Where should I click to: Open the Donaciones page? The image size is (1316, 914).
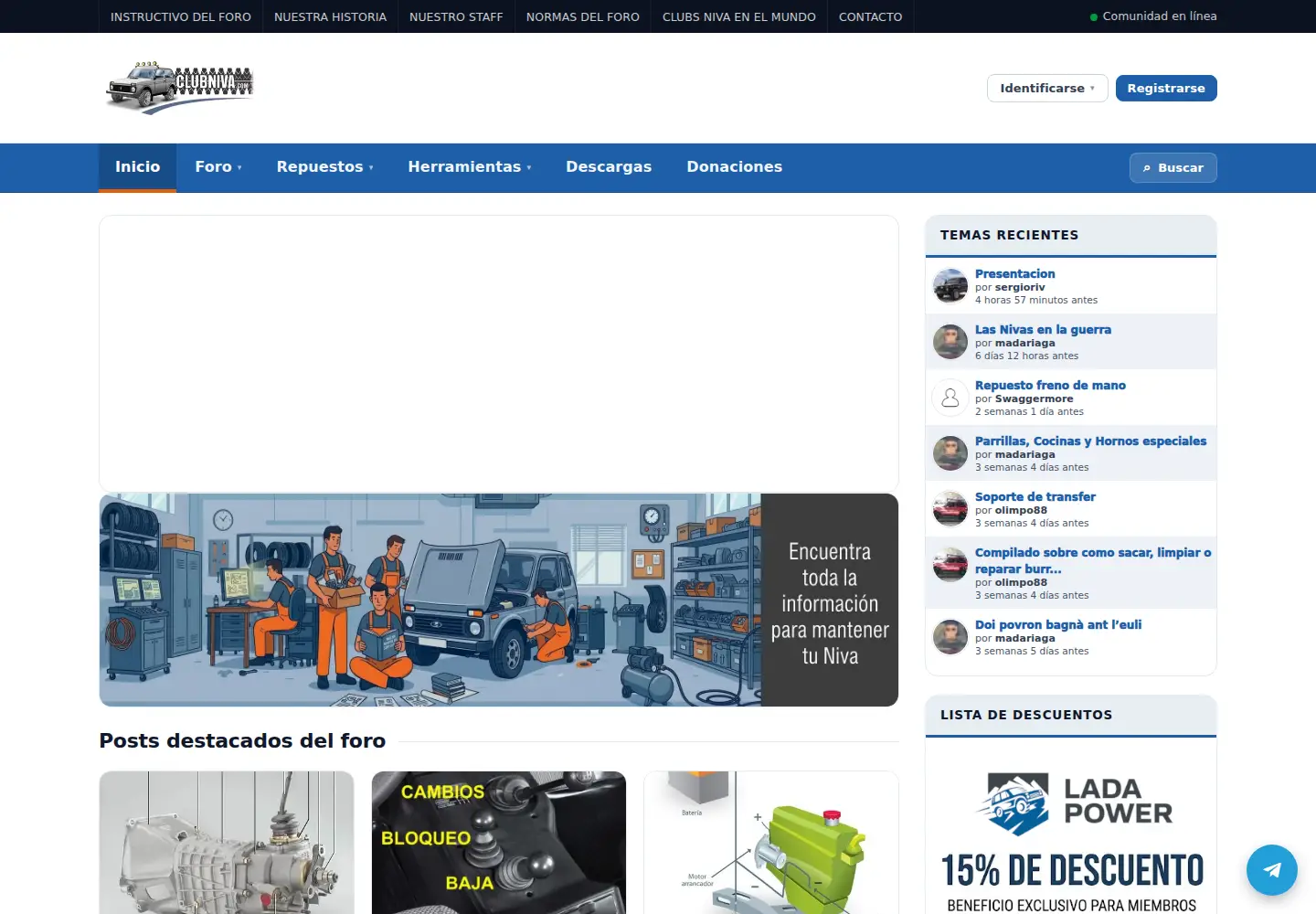pyautogui.click(x=735, y=167)
